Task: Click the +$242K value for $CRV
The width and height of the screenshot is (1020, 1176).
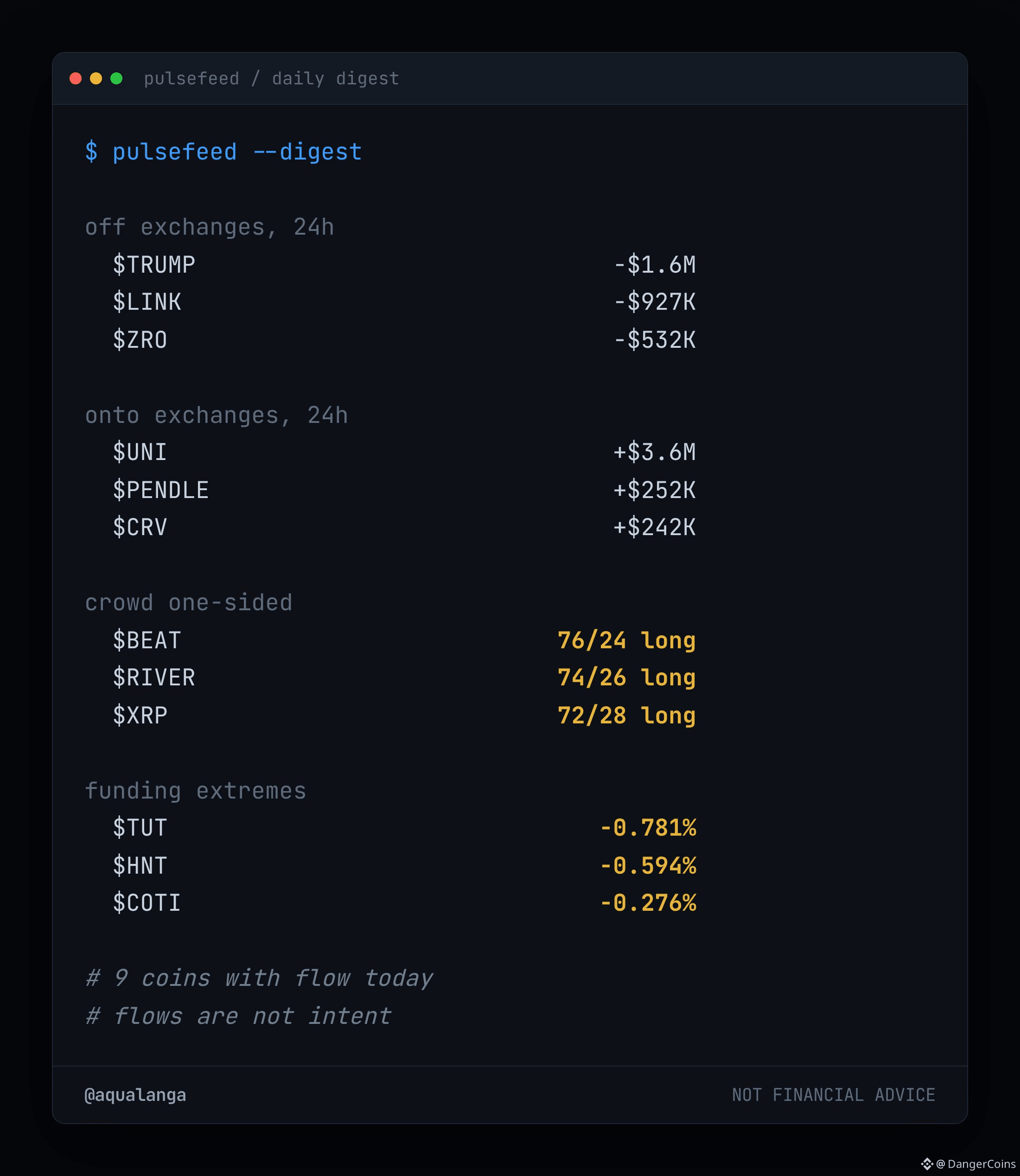Action: [x=655, y=527]
